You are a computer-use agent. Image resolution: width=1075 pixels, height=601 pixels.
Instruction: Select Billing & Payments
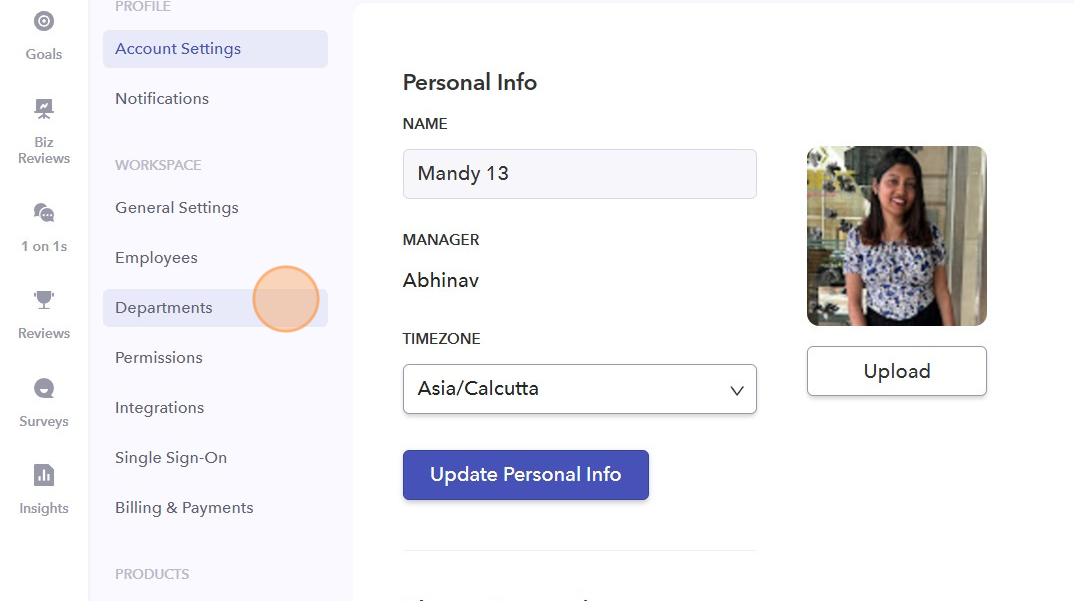(184, 508)
